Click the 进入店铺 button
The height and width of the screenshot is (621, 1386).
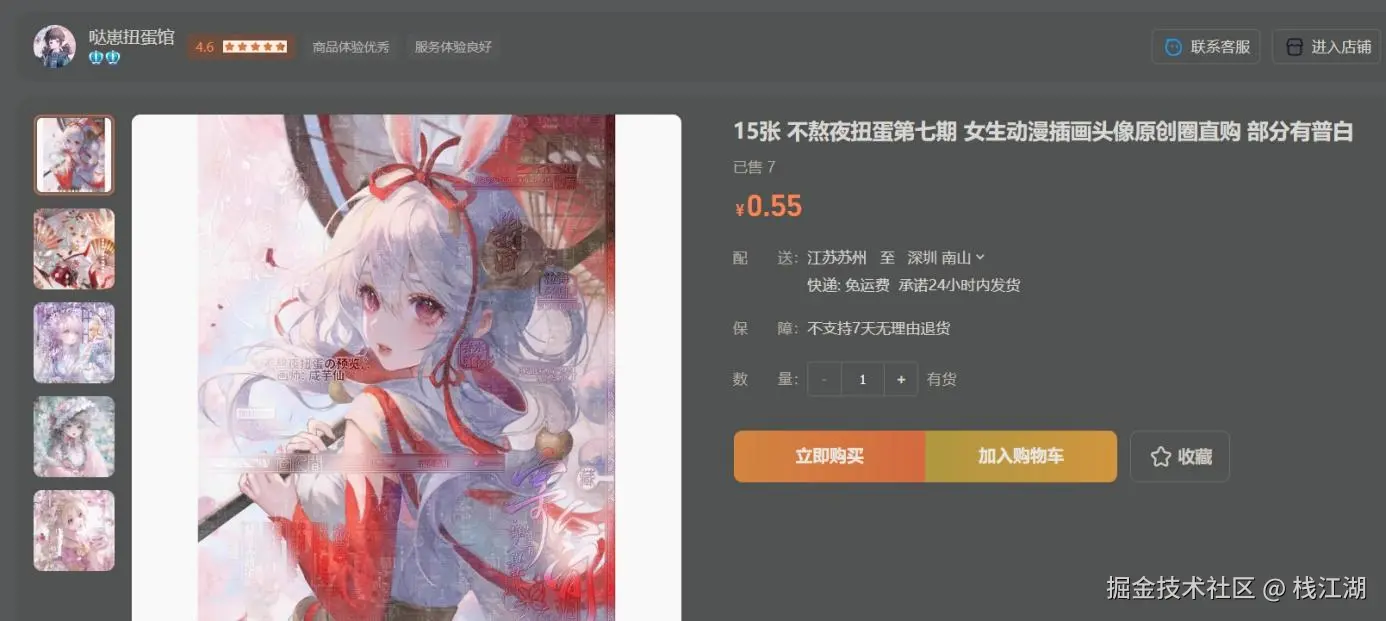(1326, 47)
